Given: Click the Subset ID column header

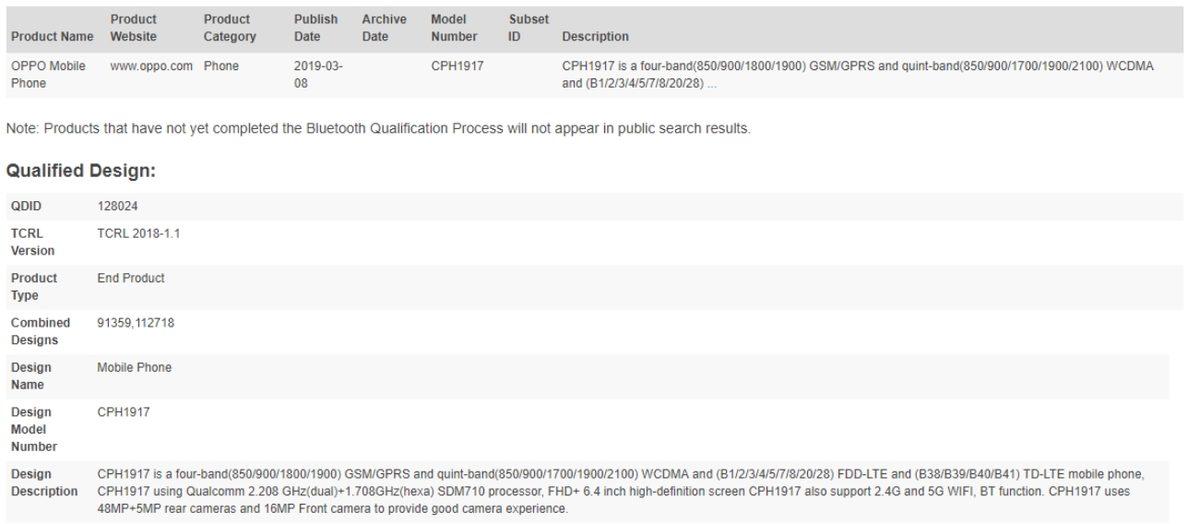Looking at the screenshot, I should click(528, 28).
